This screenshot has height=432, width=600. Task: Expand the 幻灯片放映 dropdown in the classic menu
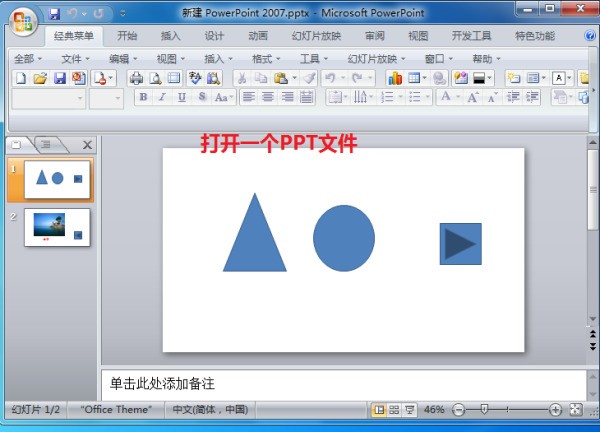click(x=376, y=58)
